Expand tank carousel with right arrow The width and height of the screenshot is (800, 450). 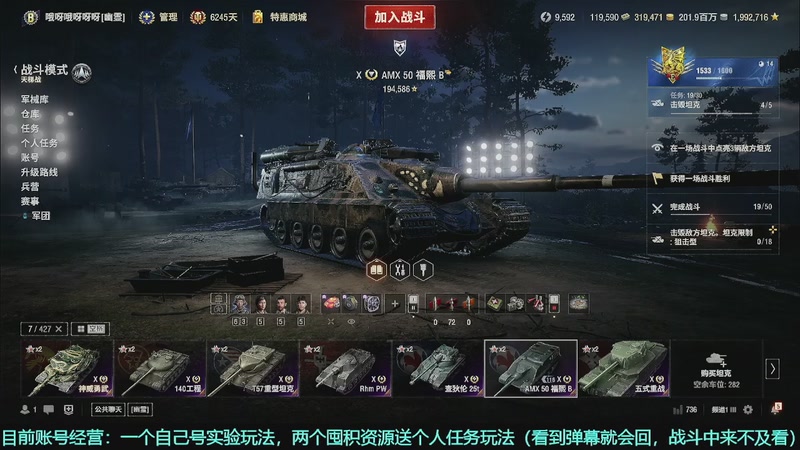point(772,369)
